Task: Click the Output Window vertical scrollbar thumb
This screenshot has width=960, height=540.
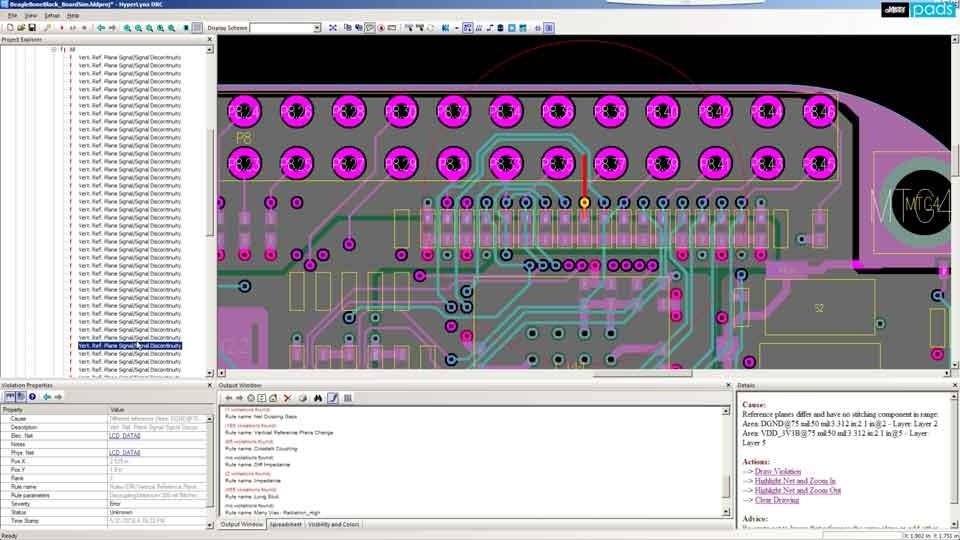Action: pos(726,487)
